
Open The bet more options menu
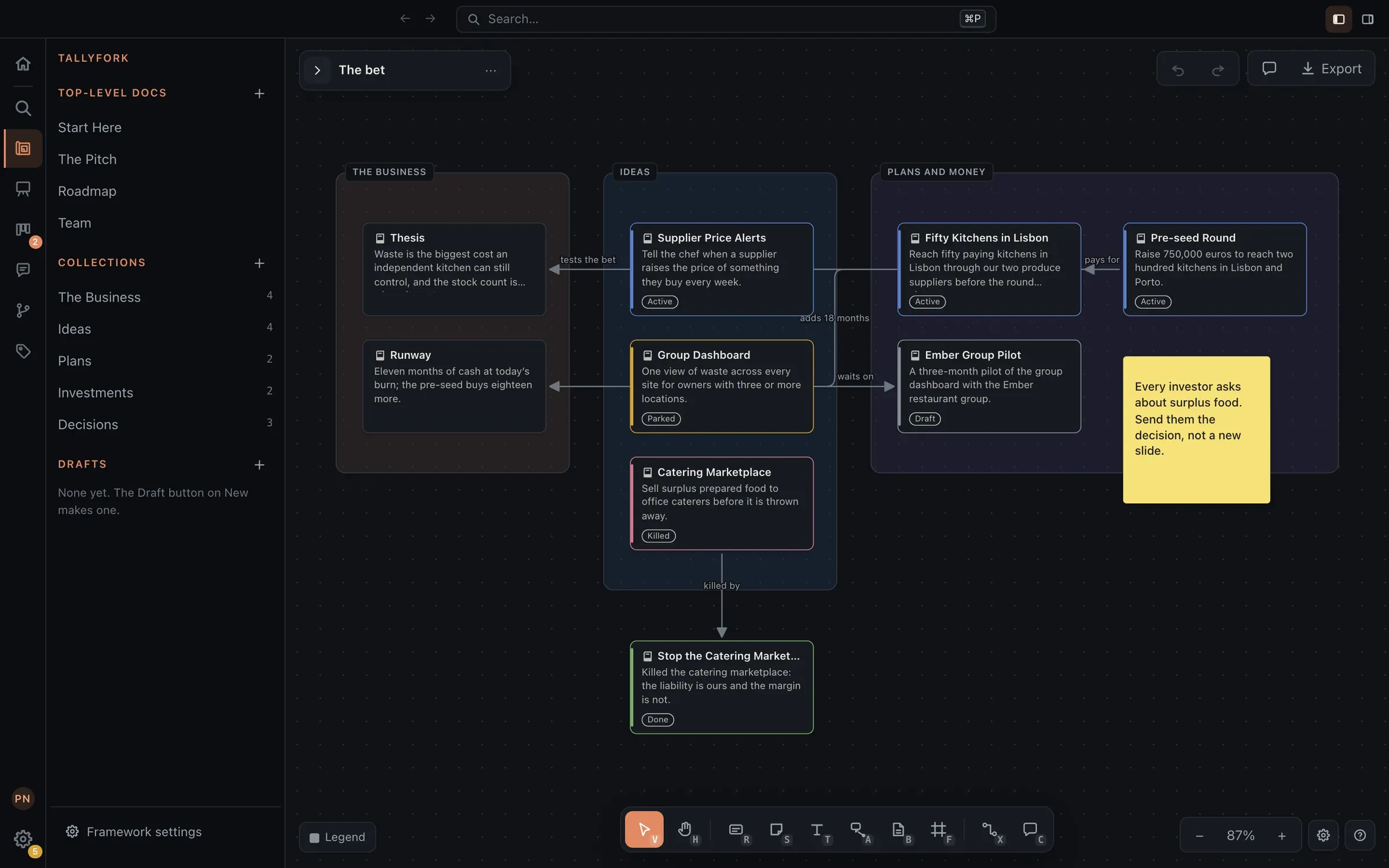tap(490, 70)
